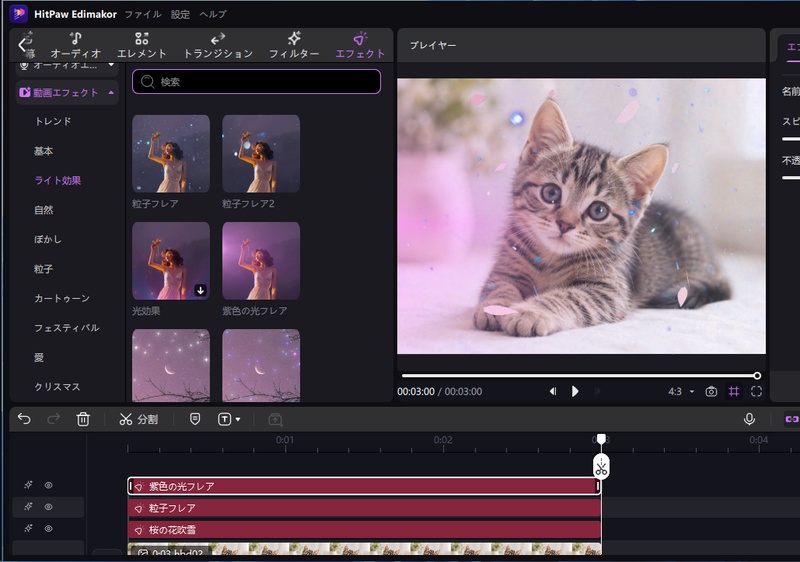Open the ヘルプ menu
The height and width of the screenshot is (562, 800).
click(x=213, y=14)
